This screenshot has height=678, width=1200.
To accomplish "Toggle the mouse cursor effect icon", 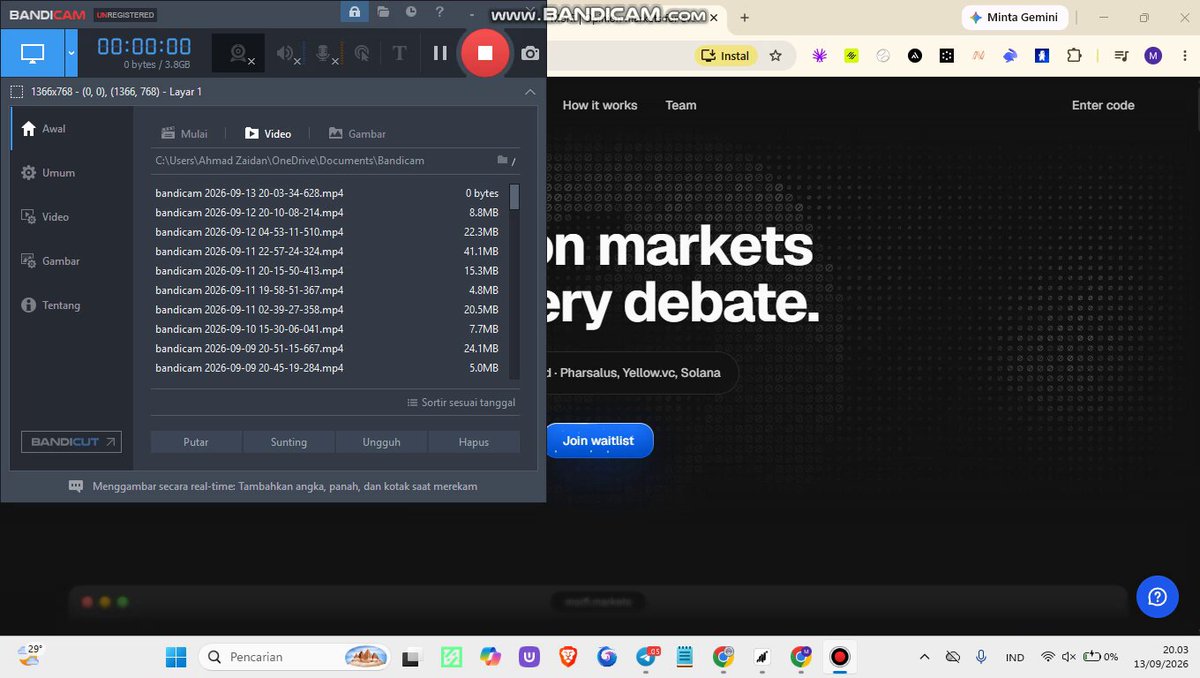I will [362, 53].
